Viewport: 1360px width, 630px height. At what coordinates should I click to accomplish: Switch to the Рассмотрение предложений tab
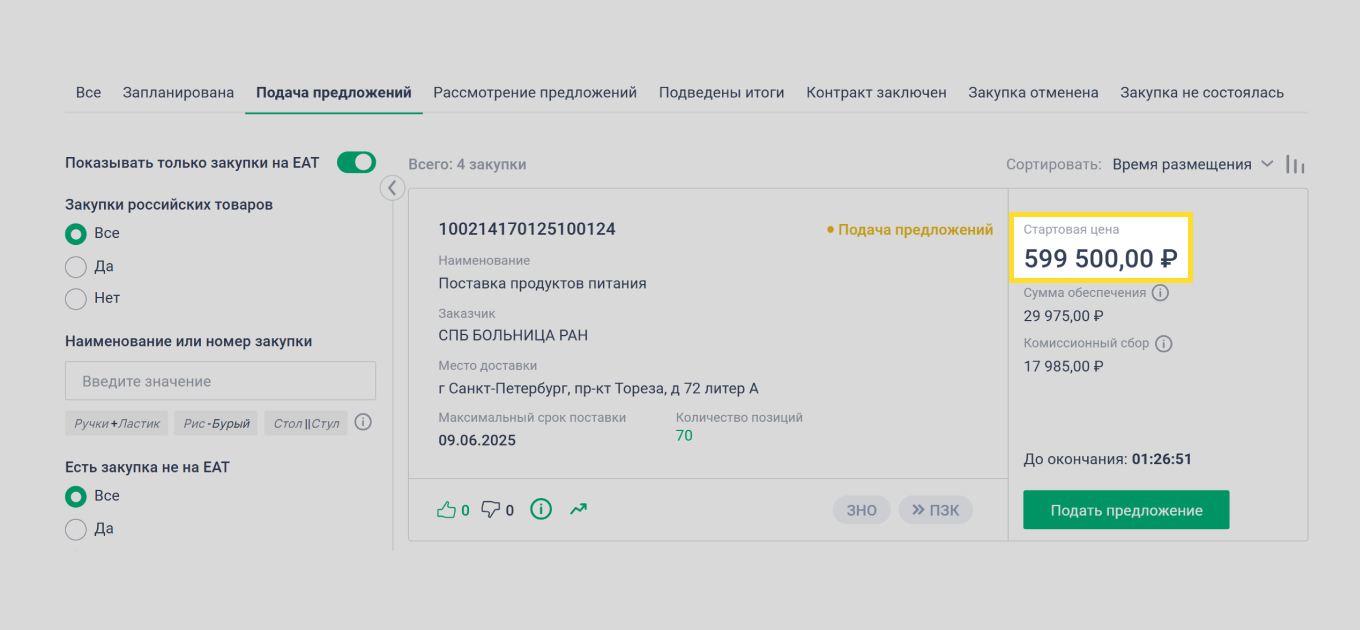[535, 92]
